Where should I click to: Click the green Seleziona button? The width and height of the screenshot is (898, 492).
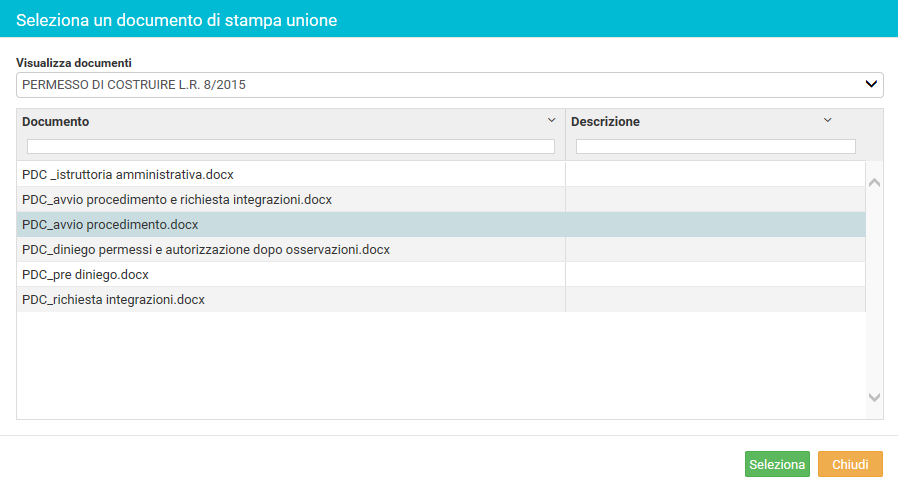(x=777, y=465)
